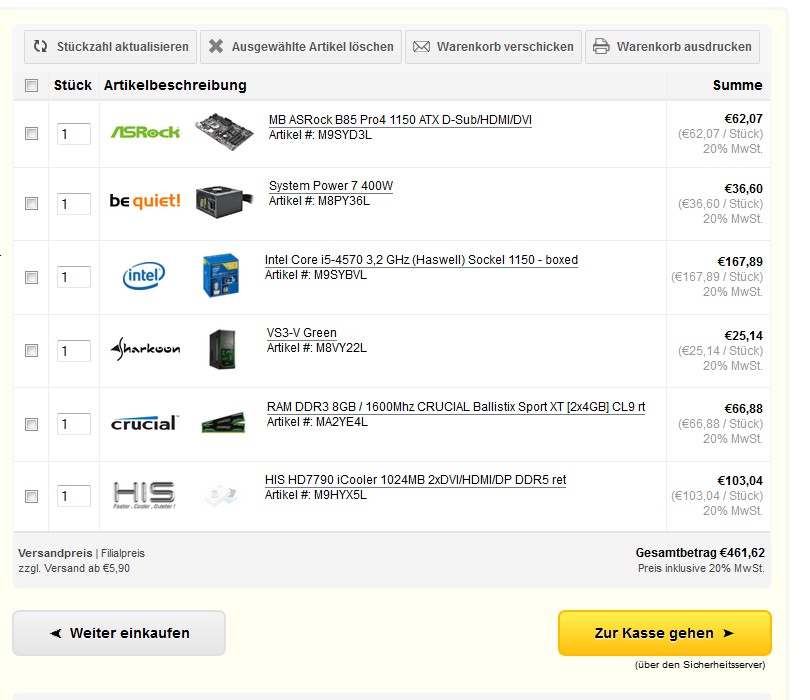The image size is (810, 700).
Task: Click Weiter einkaufen button
Action: coord(119,633)
